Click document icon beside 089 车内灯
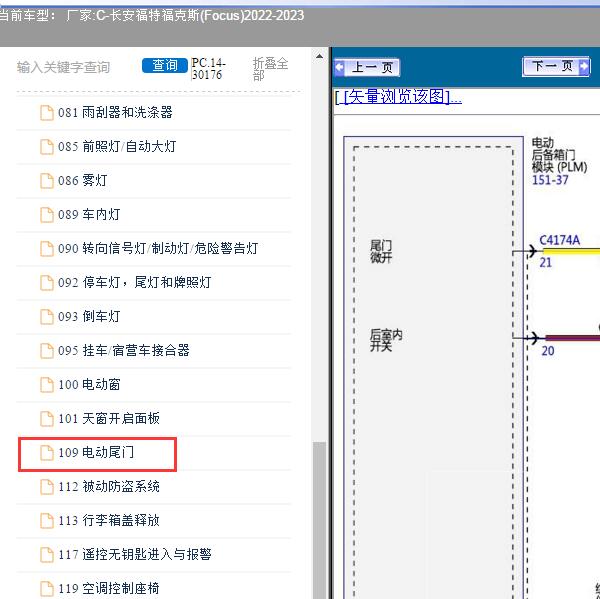Image resolution: width=600 pixels, height=599 pixels. [x=47, y=215]
